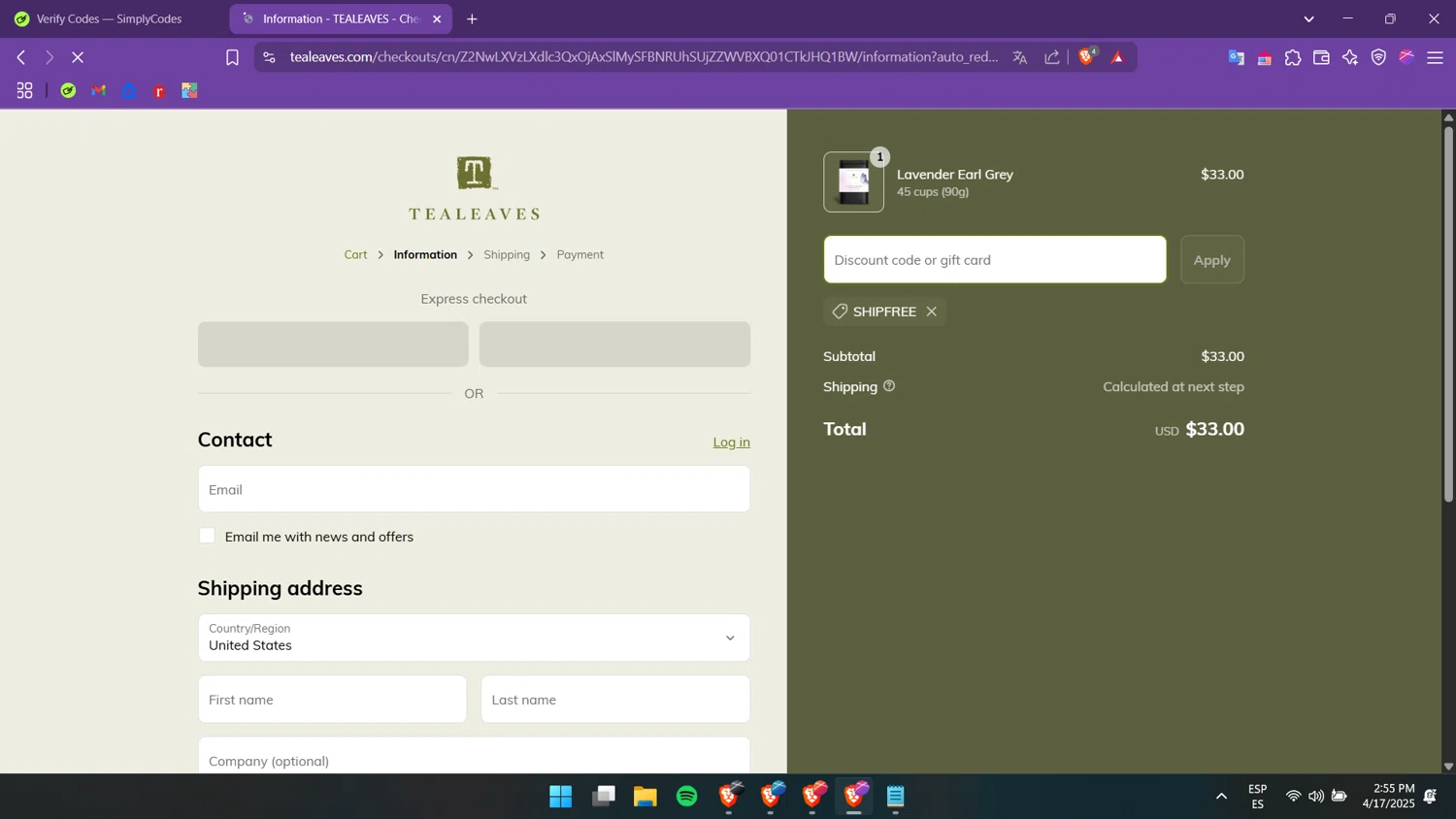
Task: Click the First name field
Action: click(x=332, y=700)
